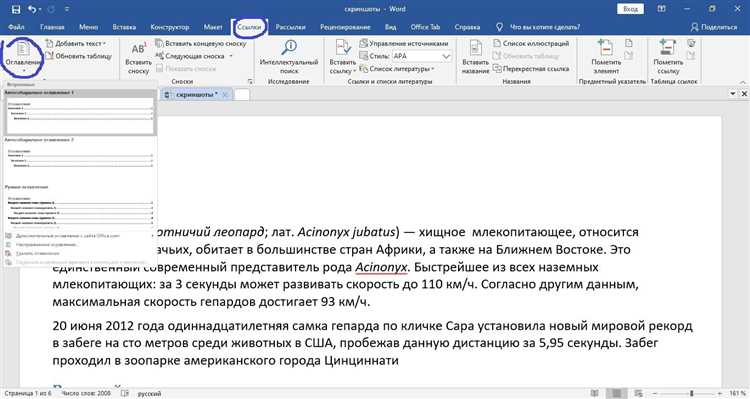Switch to the Вставка tab
Image resolution: width=750 pixels, height=399 pixels.
[124, 27]
